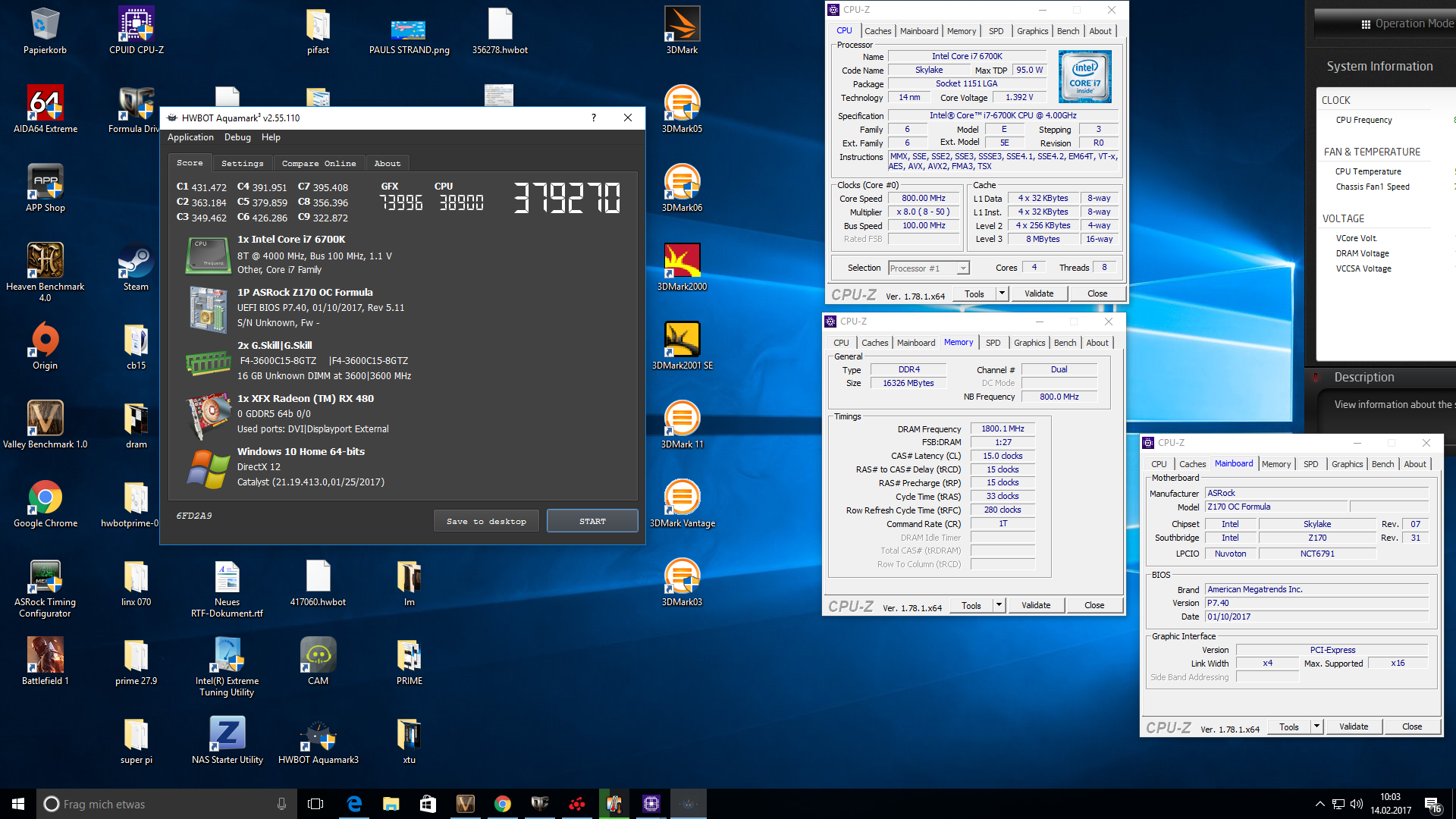The image size is (1456, 819).
Task: Launch Battlefield 1 desktop shortcut
Action: (x=45, y=662)
